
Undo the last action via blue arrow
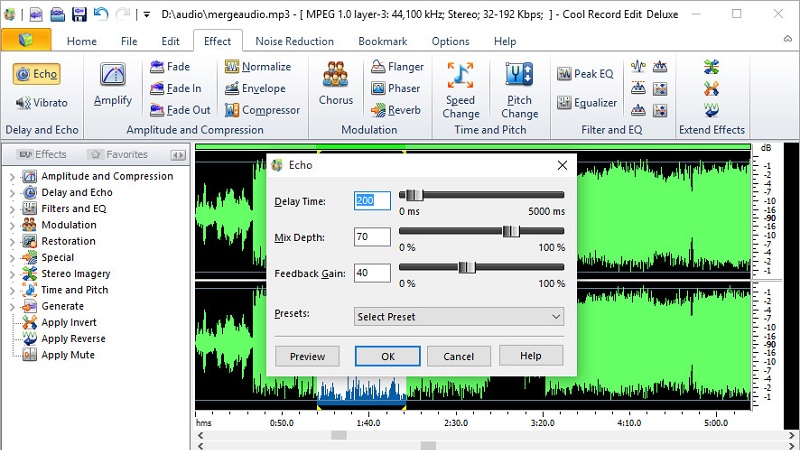(101, 14)
